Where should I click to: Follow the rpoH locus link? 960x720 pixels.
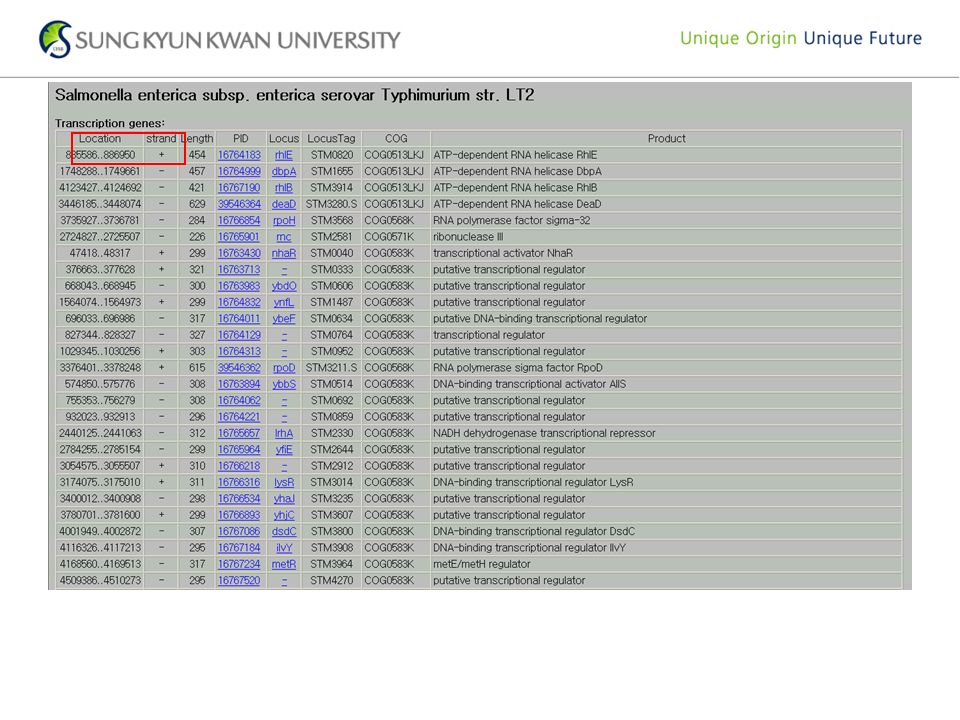tap(284, 220)
